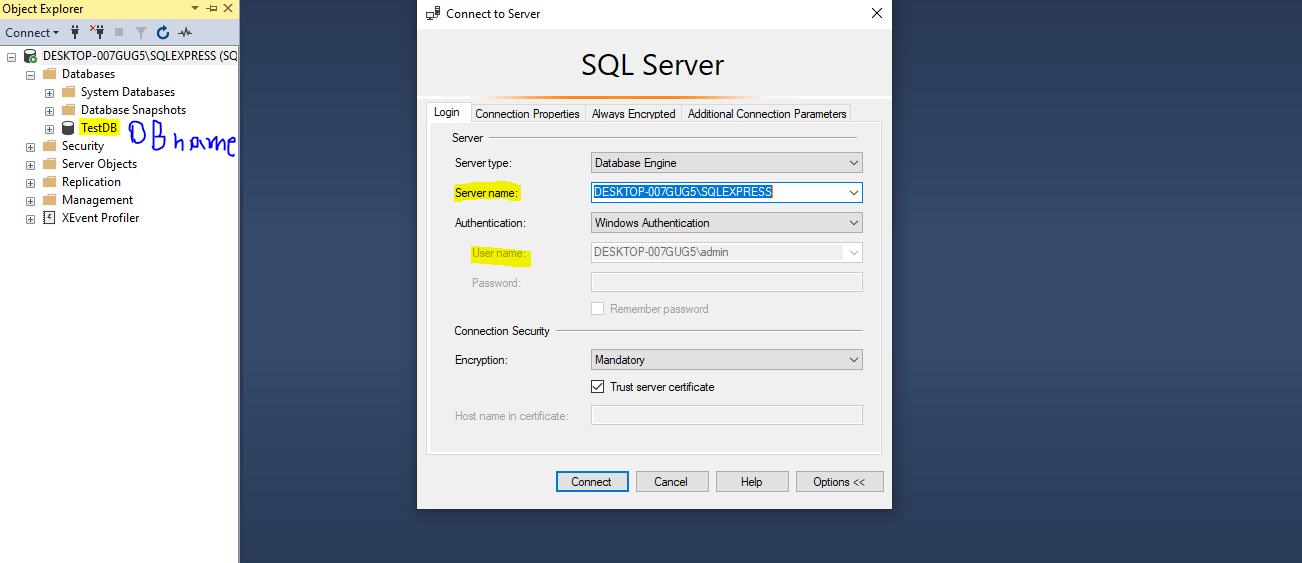Collapse the DESKTOP-007GUG5\SQLEXPRESS server node
The height and width of the screenshot is (563, 1302).
pyautogui.click(x=11, y=57)
